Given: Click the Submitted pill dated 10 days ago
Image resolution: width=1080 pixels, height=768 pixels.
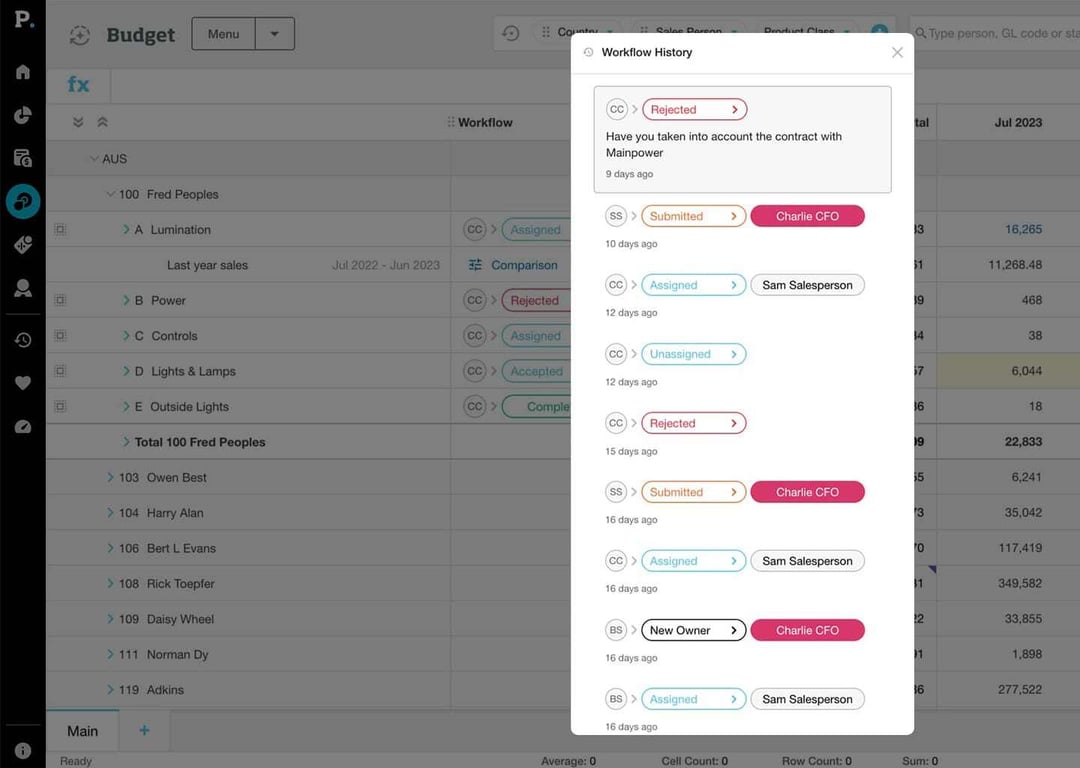Looking at the screenshot, I should [694, 216].
